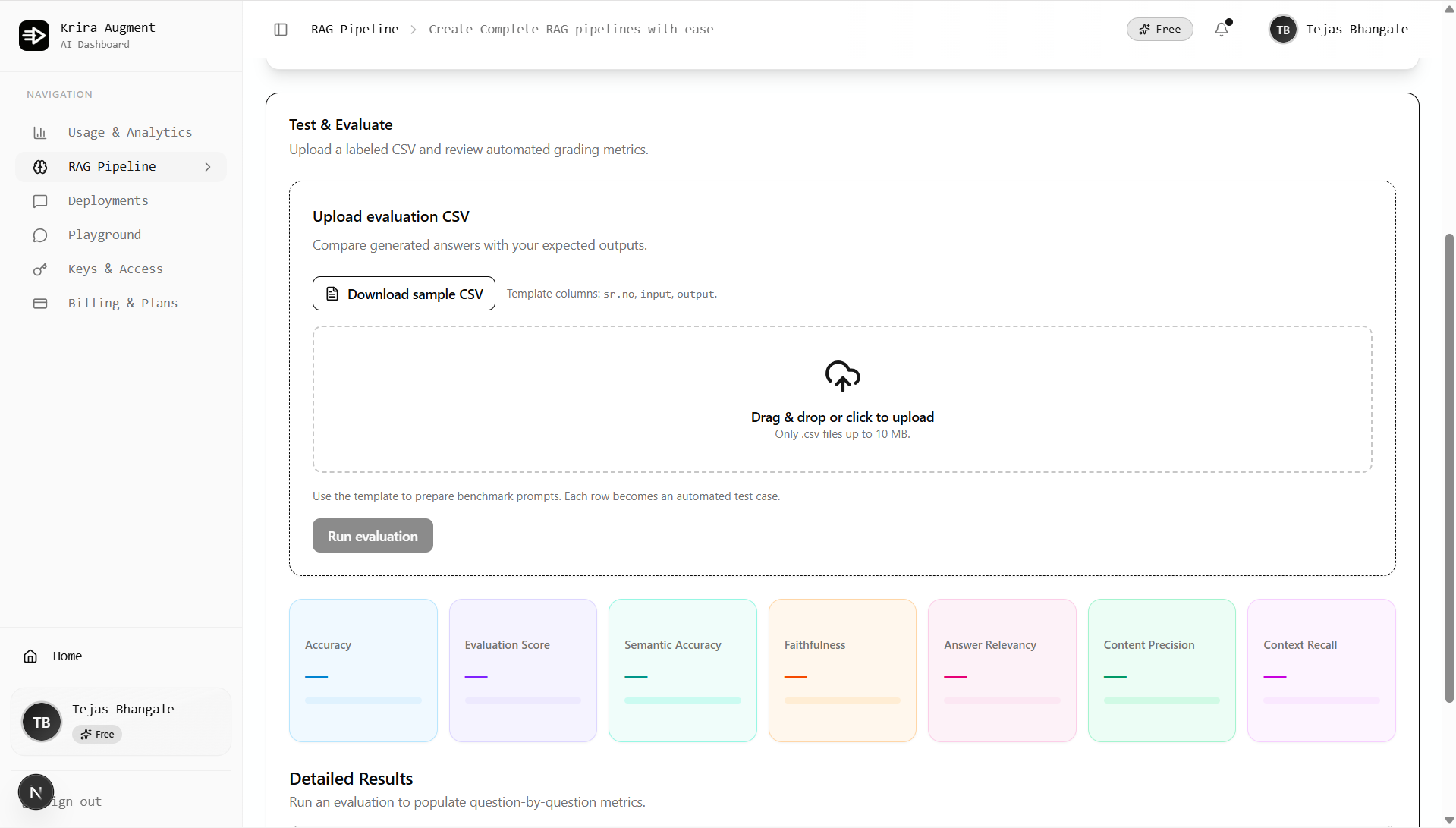Click the Answer Relevancy metric card
This screenshot has height=828, width=1456.
coord(1002,671)
